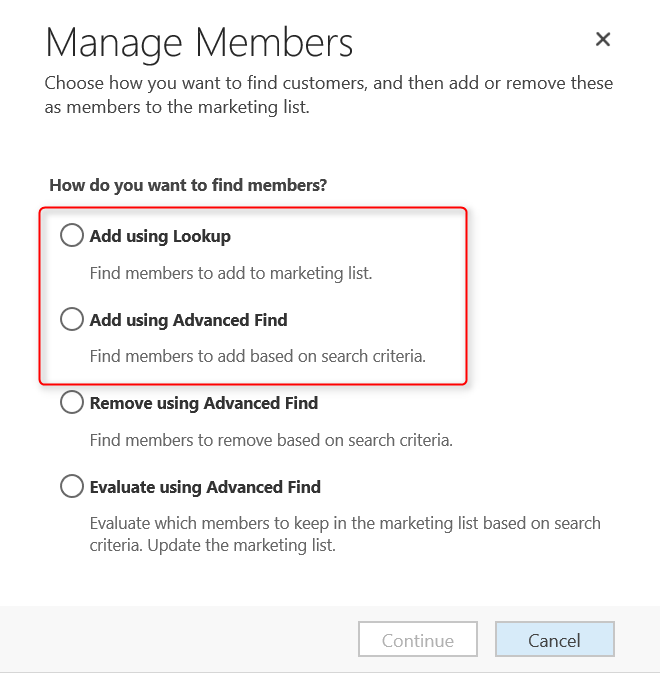Select the Add using Advanced Find radio button

click(x=72, y=320)
